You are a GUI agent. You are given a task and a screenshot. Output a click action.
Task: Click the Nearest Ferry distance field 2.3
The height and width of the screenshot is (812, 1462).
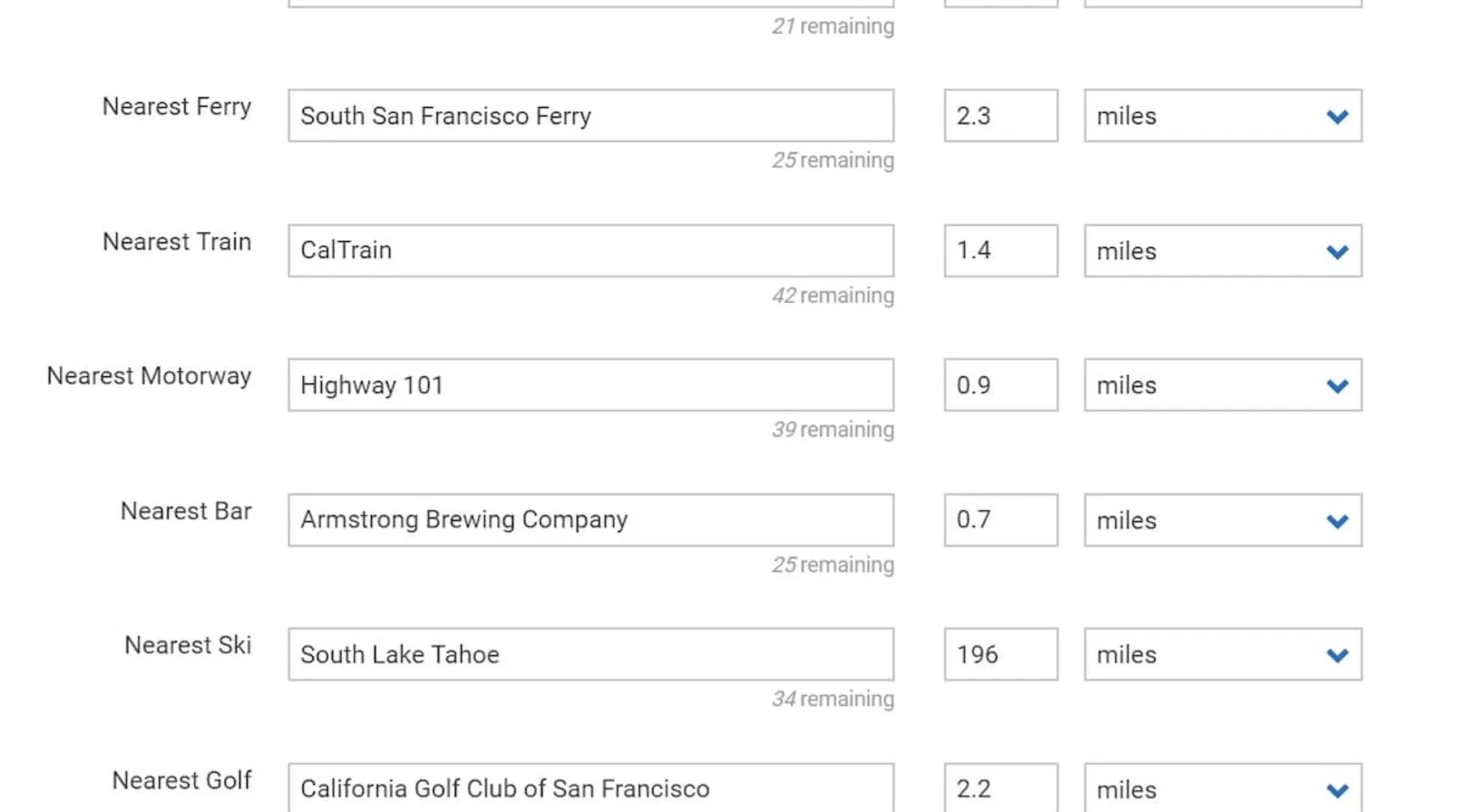pos(1001,116)
